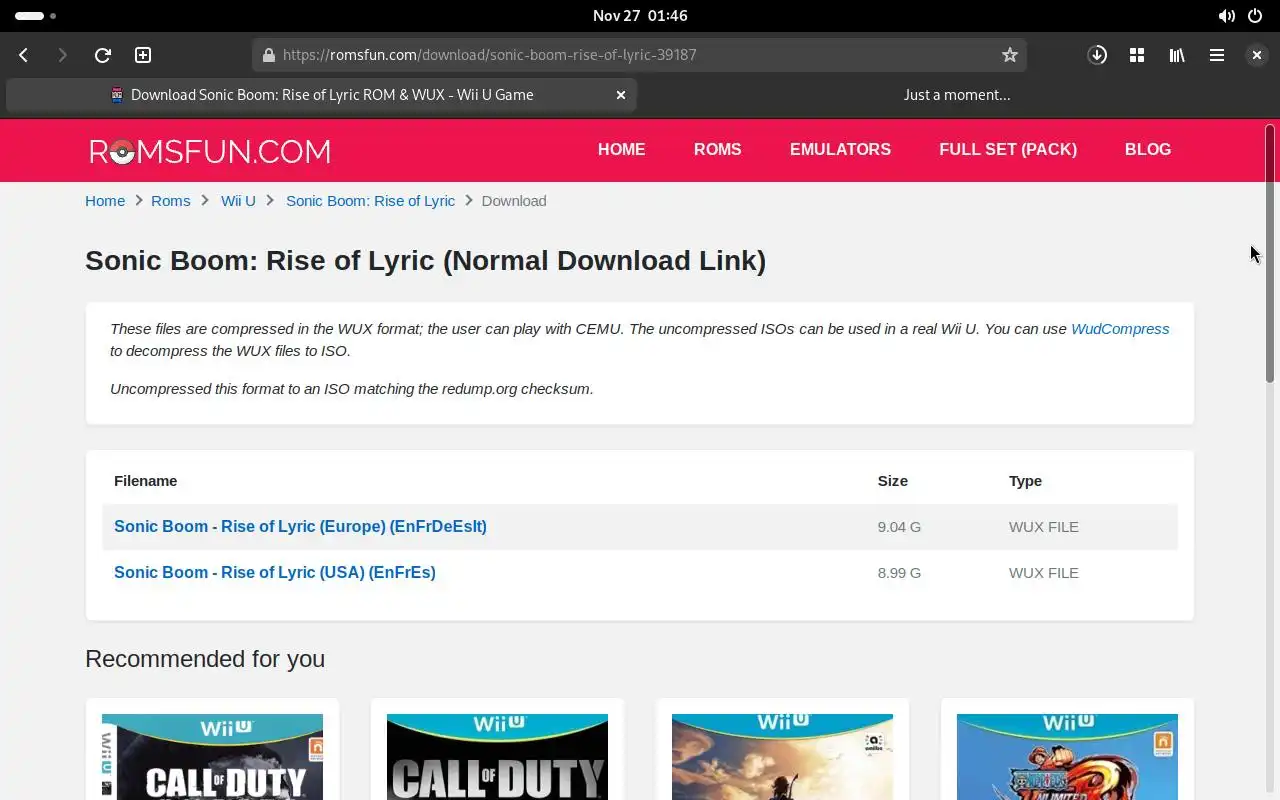Open the tab overview grid icon
Viewport: 1280px width, 800px height.
tap(1137, 55)
